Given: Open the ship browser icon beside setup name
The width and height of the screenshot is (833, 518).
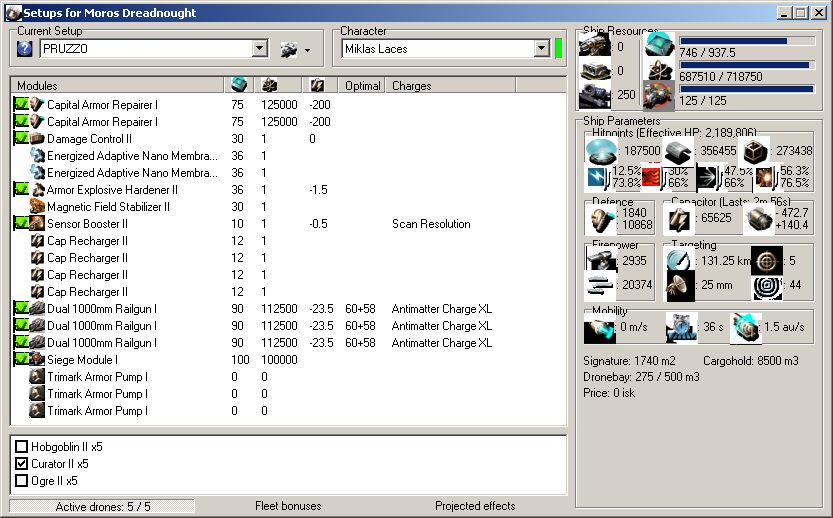Looking at the screenshot, I should 289,50.
